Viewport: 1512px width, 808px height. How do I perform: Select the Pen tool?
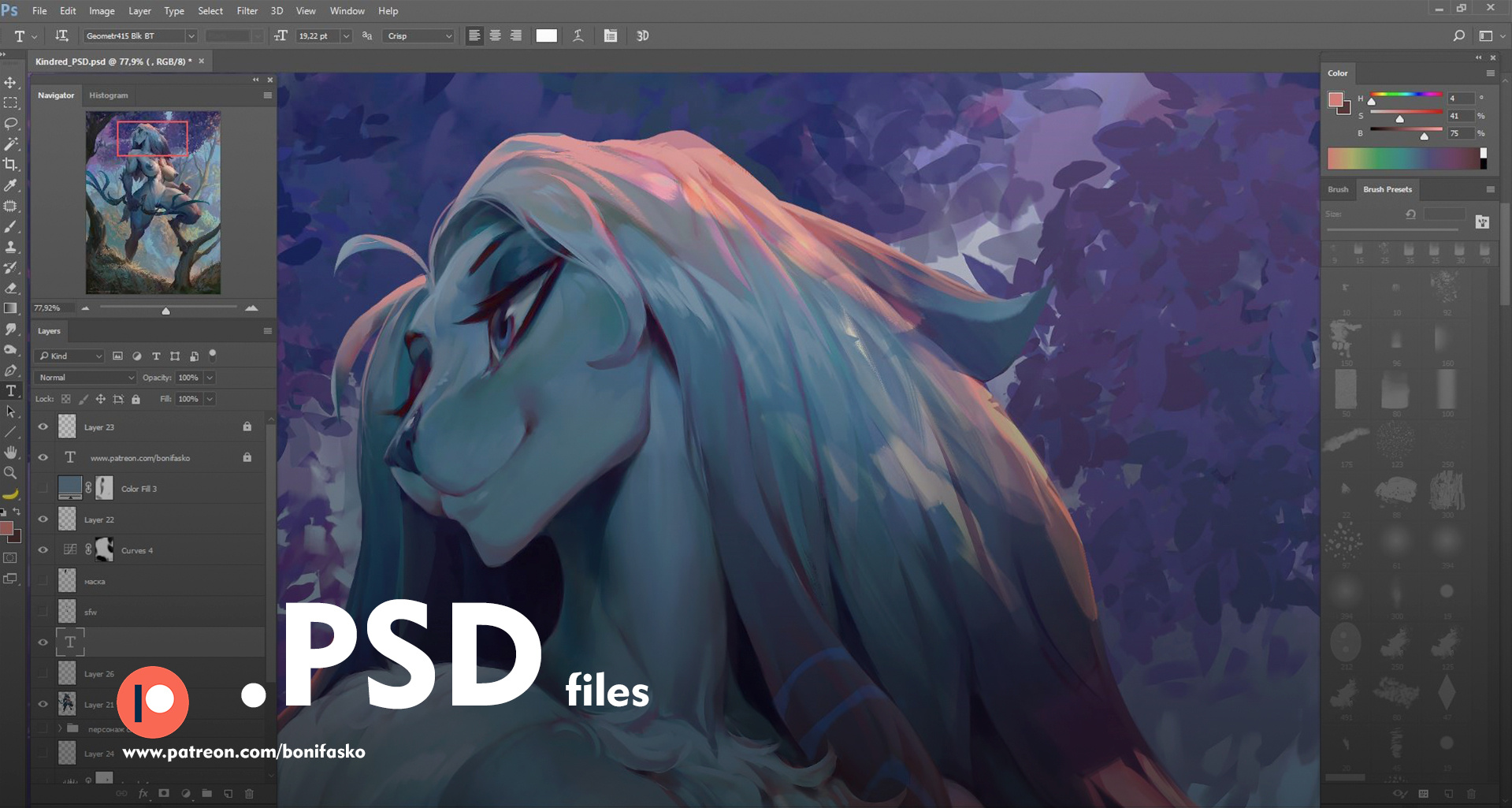[x=11, y=370]
